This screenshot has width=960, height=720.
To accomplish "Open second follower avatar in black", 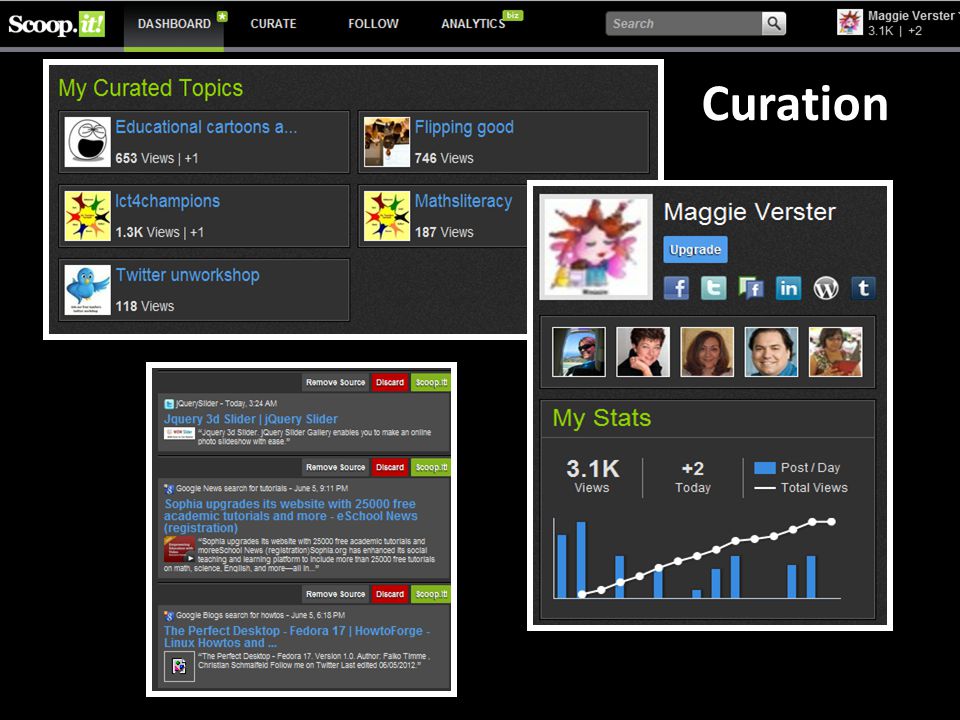I will click(643, 351).
